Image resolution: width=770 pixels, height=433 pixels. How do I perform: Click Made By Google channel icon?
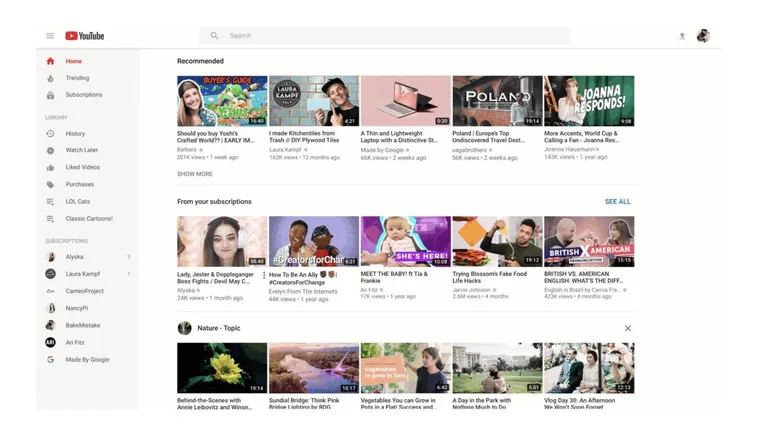click(x=50, y=359)
